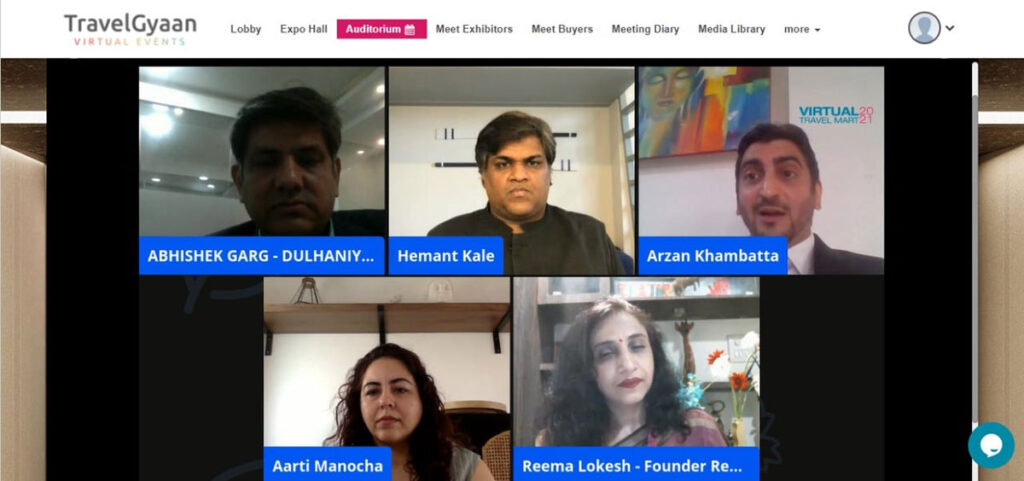Open the user profile avatar icon
This screenshot has width=1024, height=481.
pyautogui.click(x=924, y=28)
